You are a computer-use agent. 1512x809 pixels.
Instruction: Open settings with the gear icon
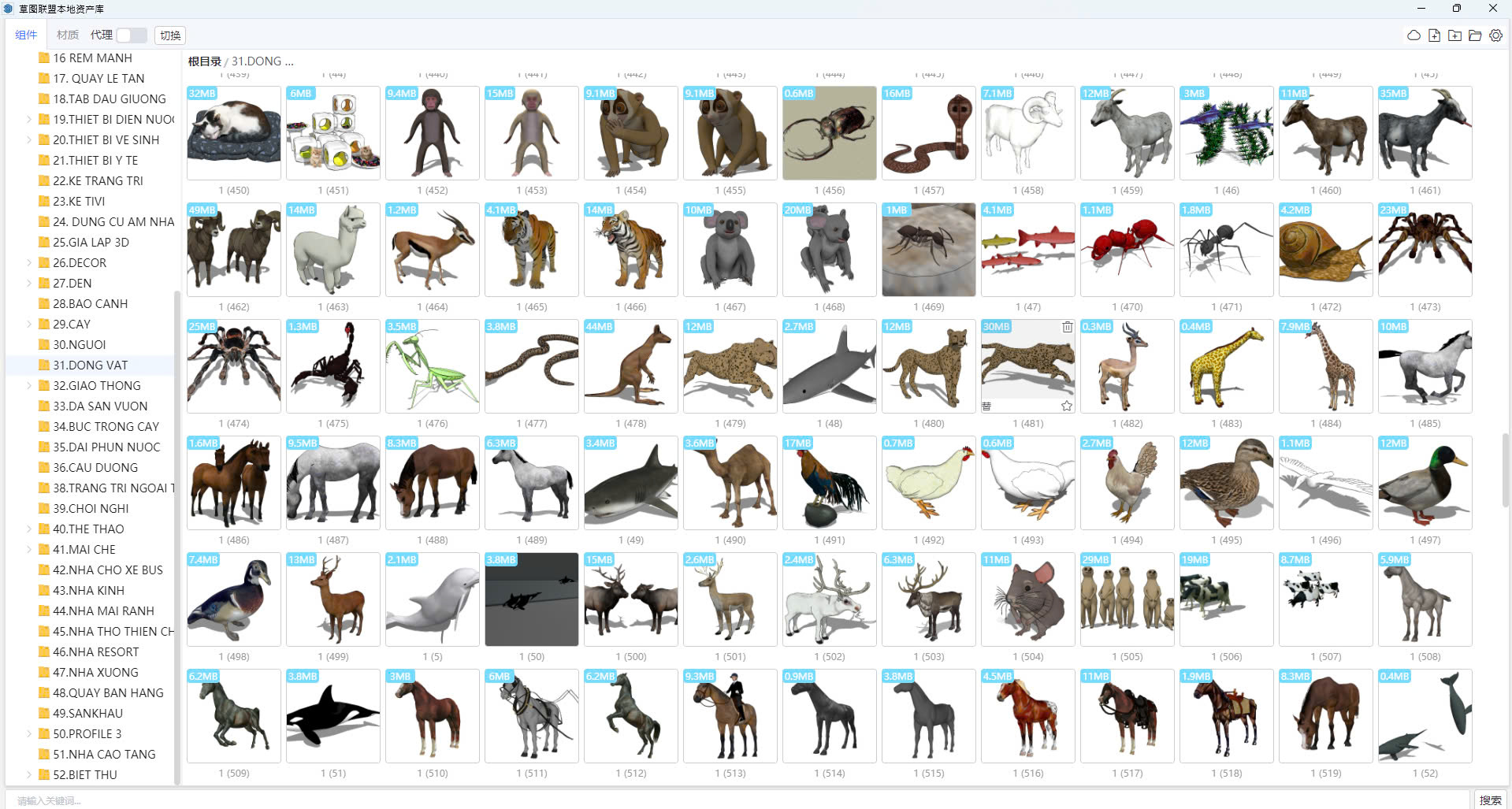click(x=1495, y=35)
